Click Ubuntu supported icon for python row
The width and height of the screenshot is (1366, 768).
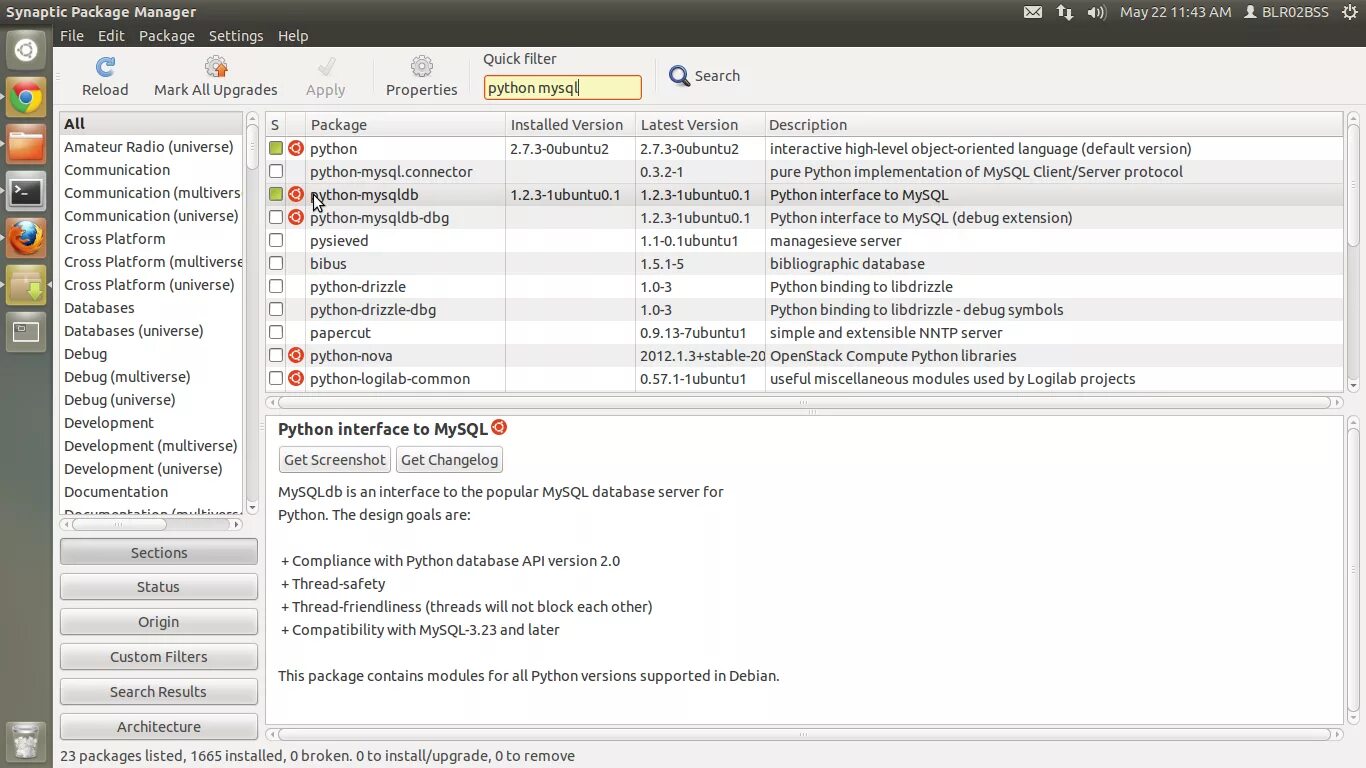click(x=296, y=148)
